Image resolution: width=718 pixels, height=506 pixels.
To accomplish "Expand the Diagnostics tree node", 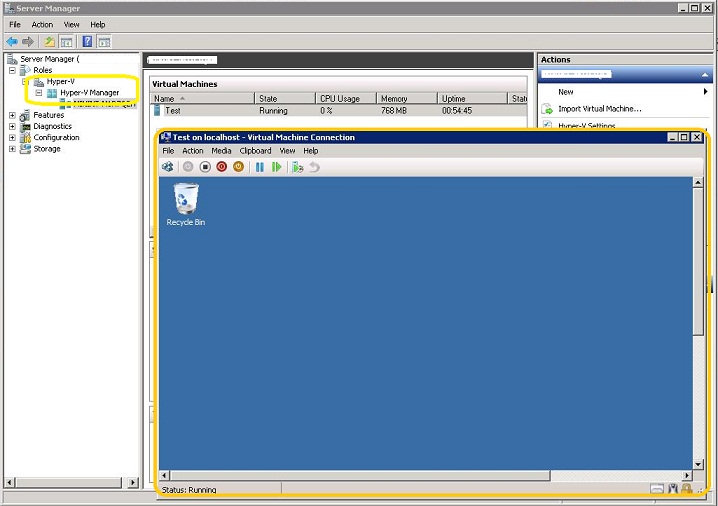I will click(x=12, y=126).
